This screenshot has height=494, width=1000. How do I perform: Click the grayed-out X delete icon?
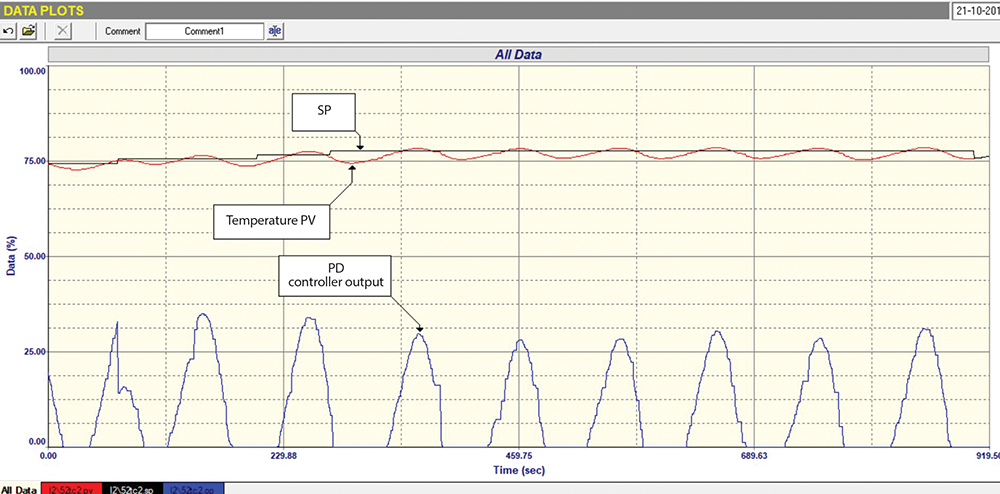coord(63,31)
